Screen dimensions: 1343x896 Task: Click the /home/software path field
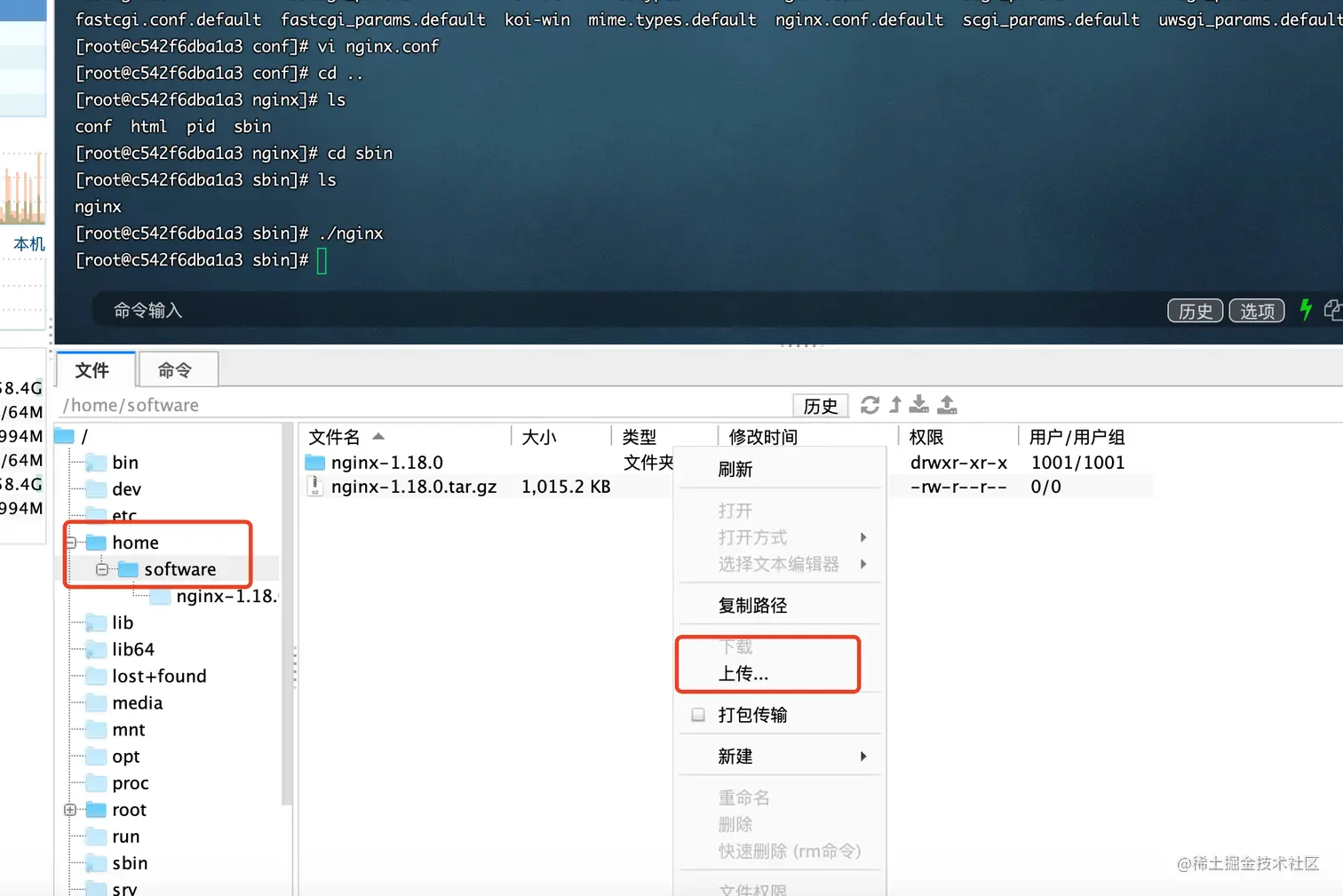[425, 405]
